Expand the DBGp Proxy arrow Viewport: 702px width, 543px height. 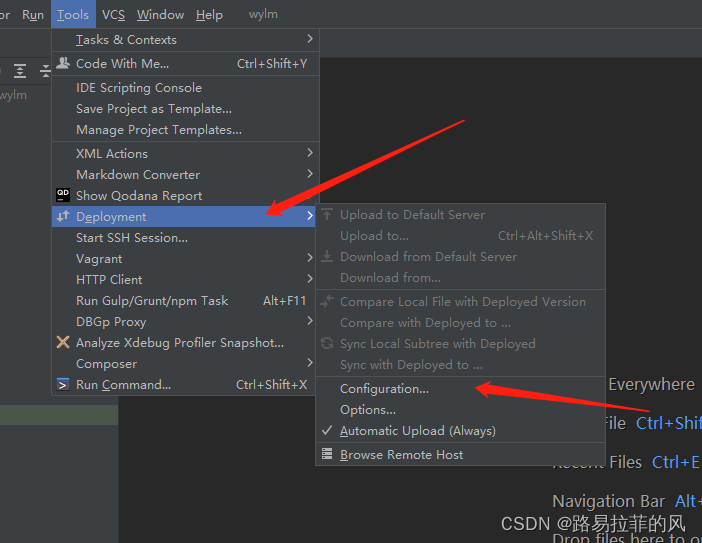coord(310,321)
